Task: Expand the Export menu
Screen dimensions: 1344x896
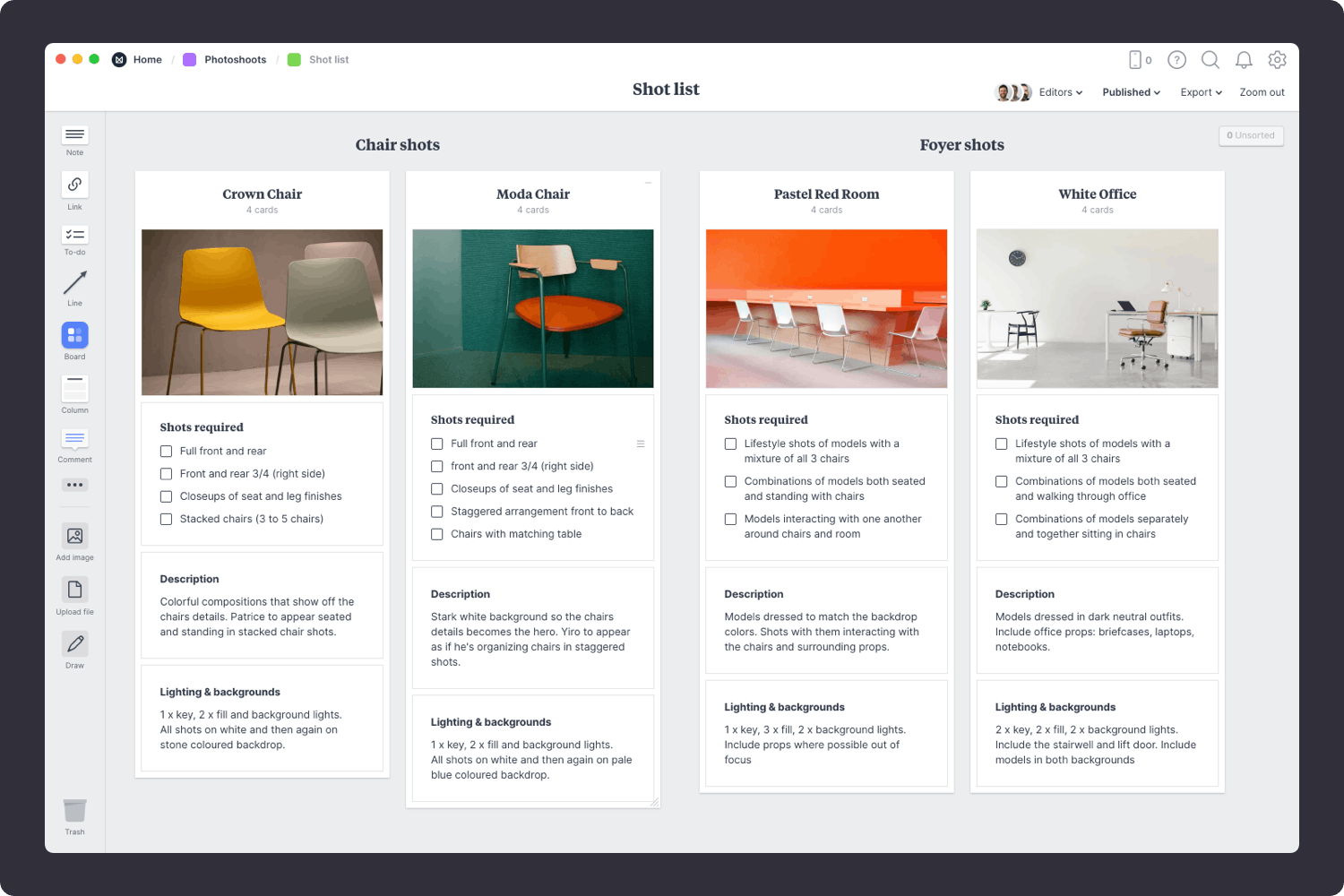Action: 1201,92
